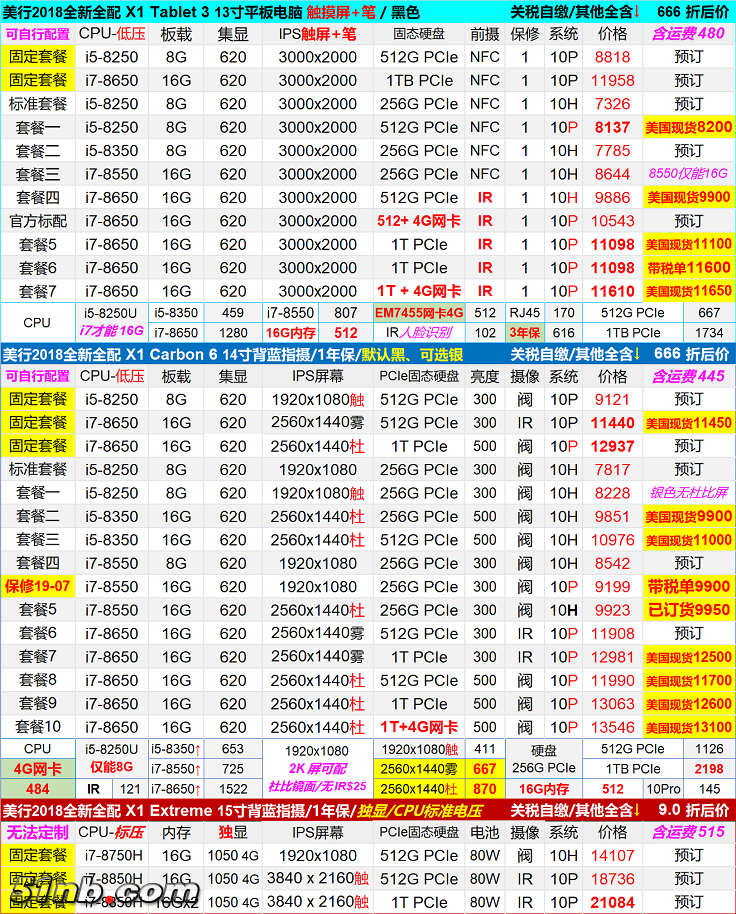This screenshot has width=736, height=914.
Task: Click the 美国现货8200 stock cell
Action: click(x=688, y=127)
